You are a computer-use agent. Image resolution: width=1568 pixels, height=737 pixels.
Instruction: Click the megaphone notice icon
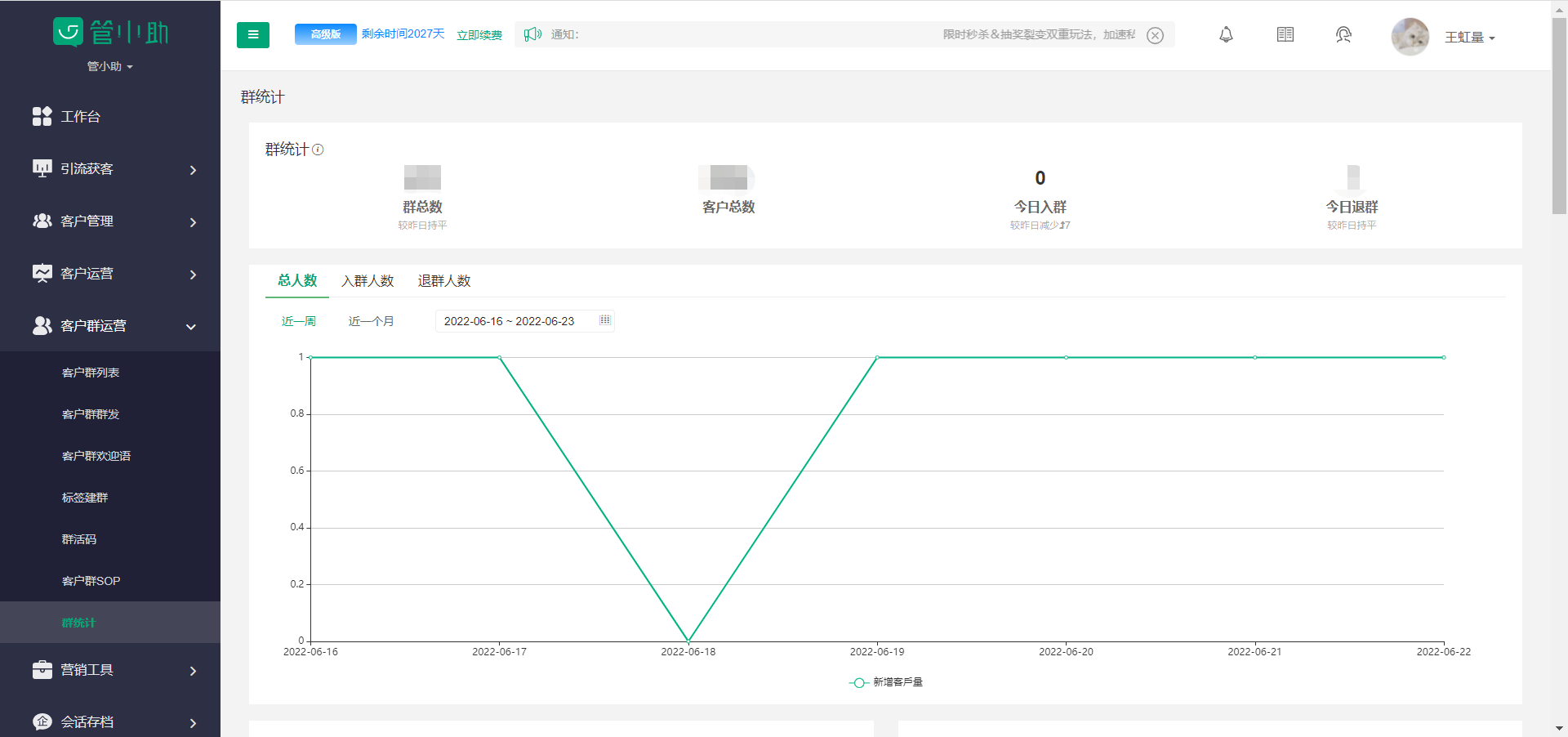[532, 34]
